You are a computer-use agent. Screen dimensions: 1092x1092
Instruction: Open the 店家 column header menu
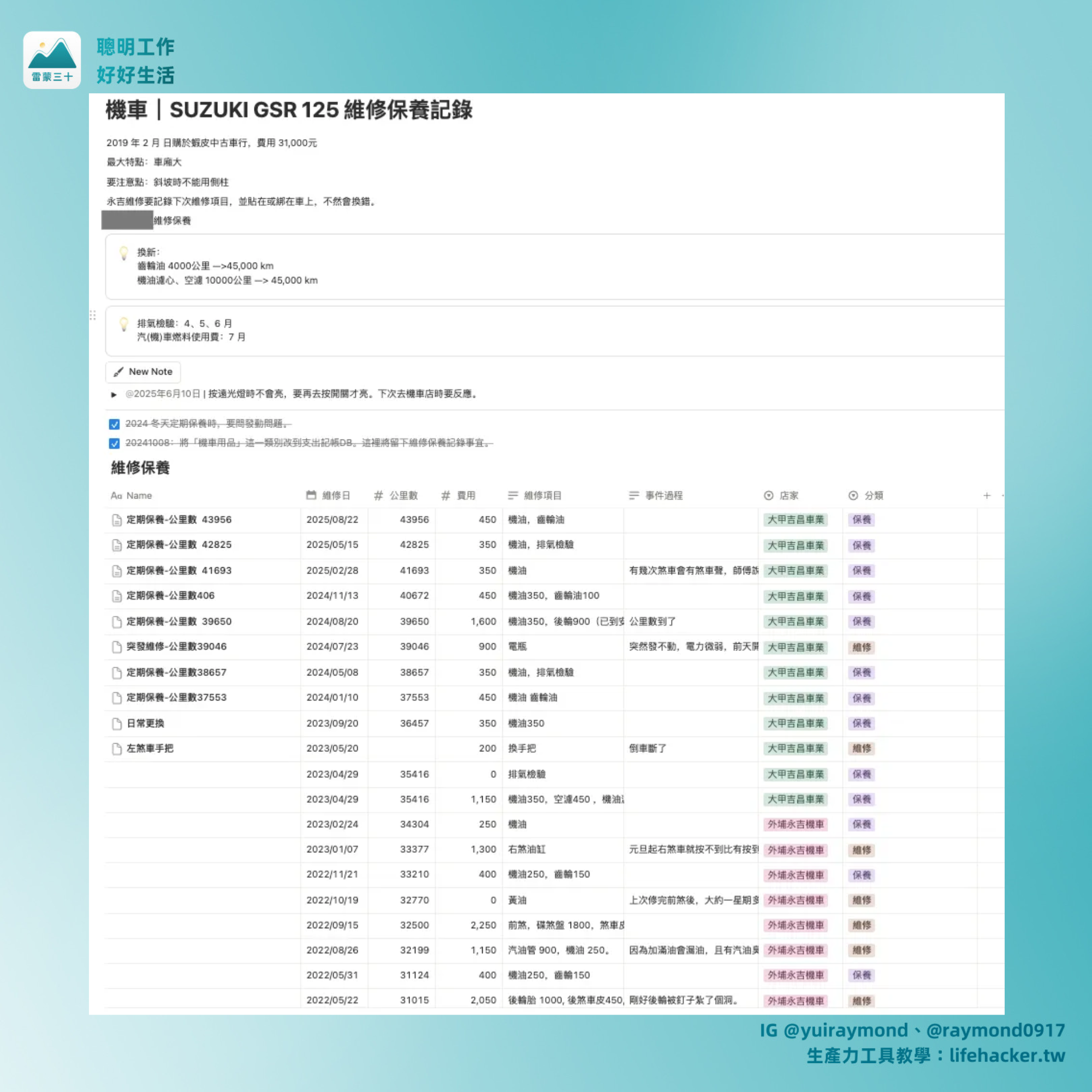788,496
